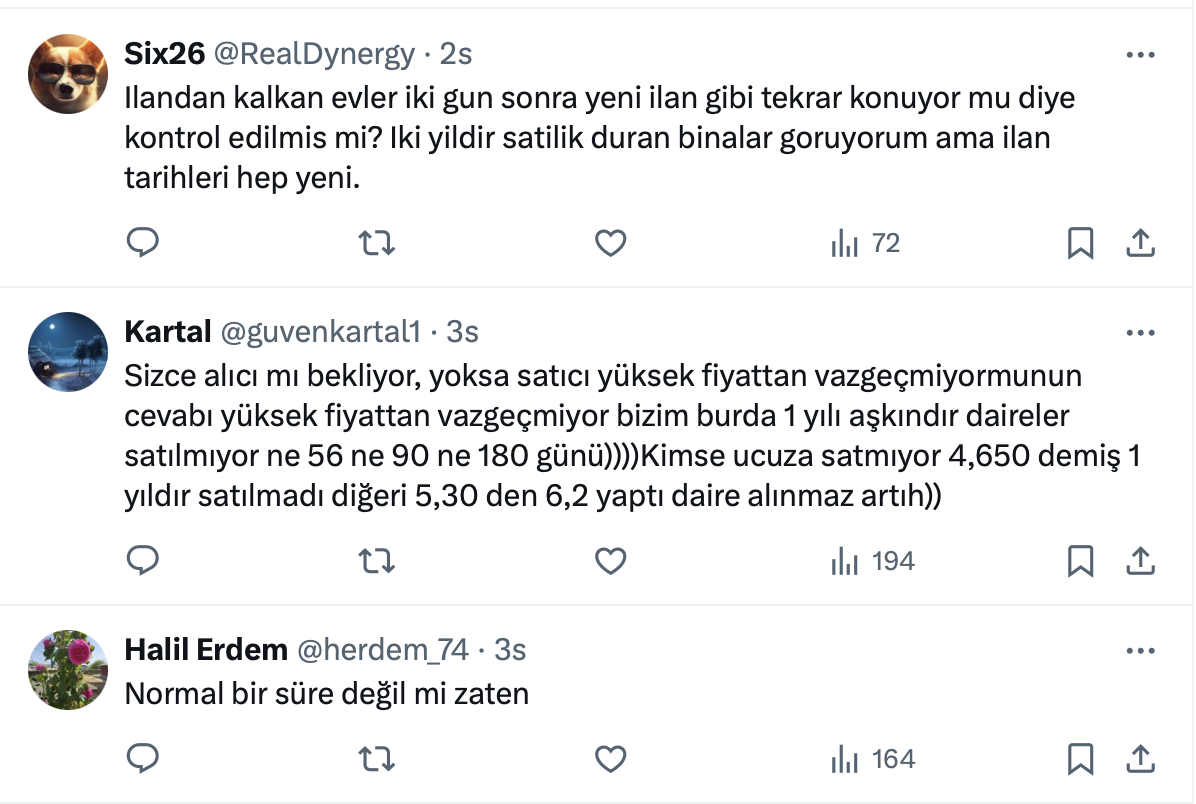1196x804 pixels.
Task: Retweet the Six26 post
Action: click(377, 243)
